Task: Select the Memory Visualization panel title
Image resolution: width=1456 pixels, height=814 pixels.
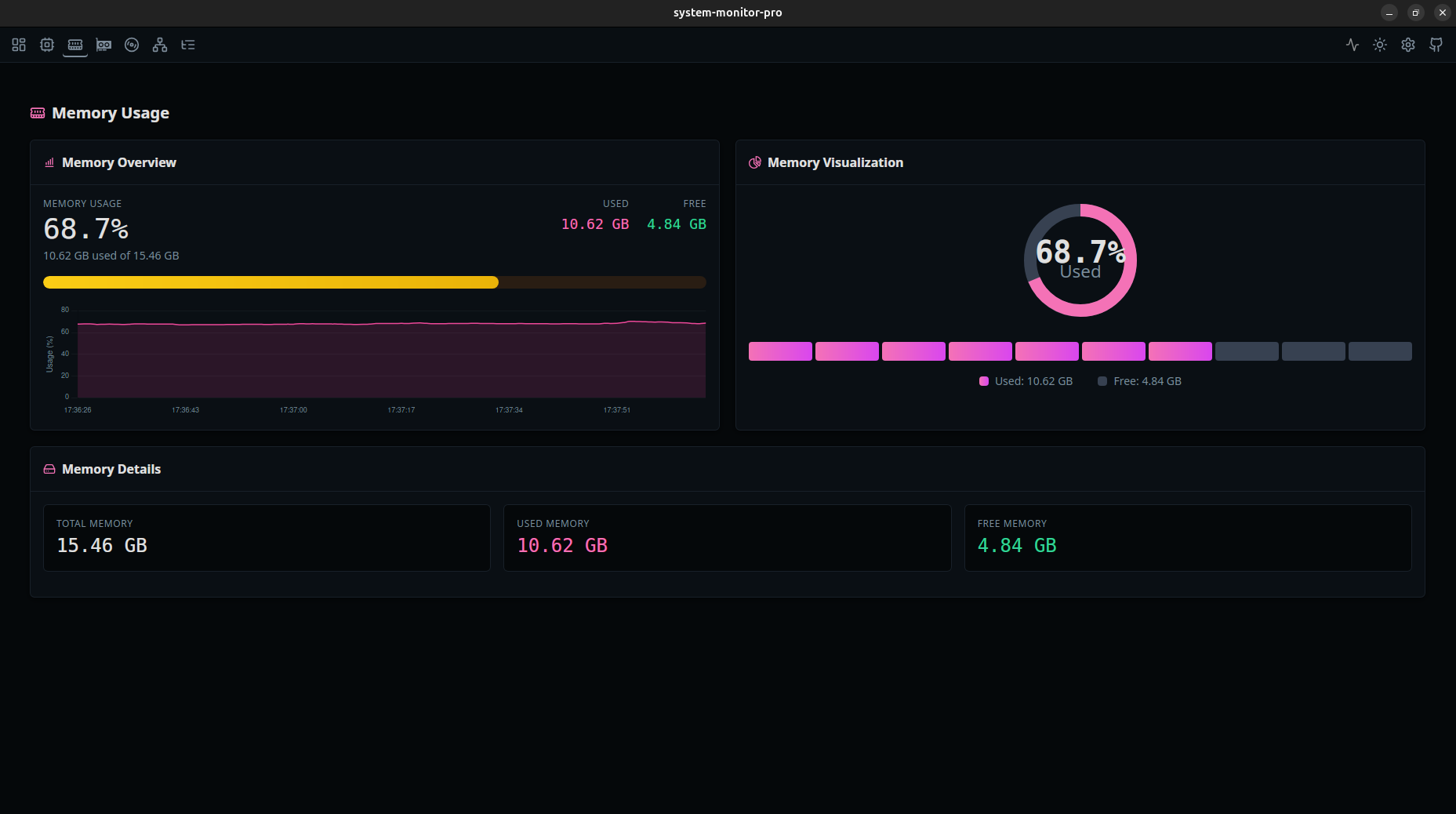Action: pos(835,162)
